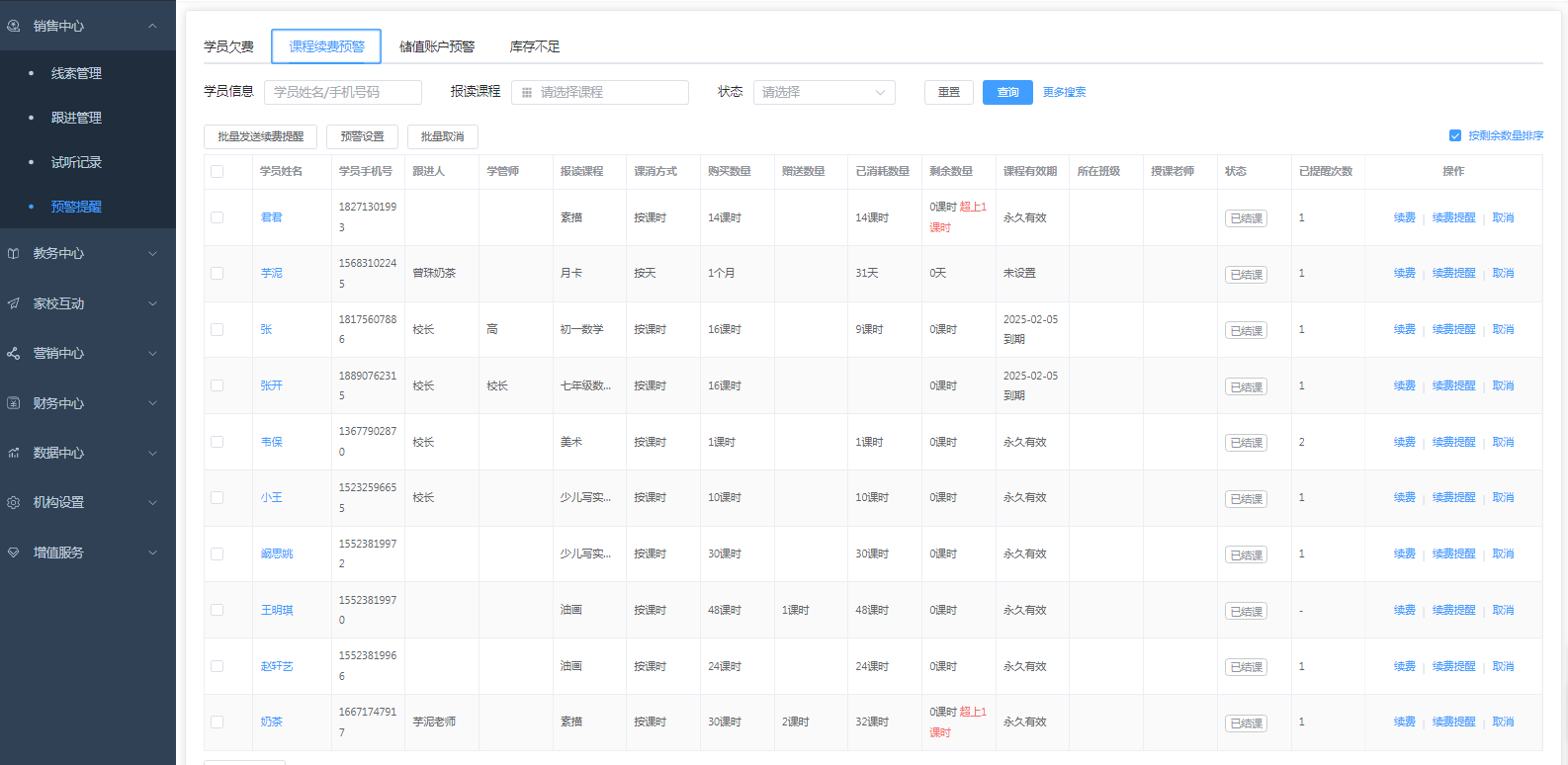
Task: Click the 营销中心 share icon
Action: click(x=14, y=353)
